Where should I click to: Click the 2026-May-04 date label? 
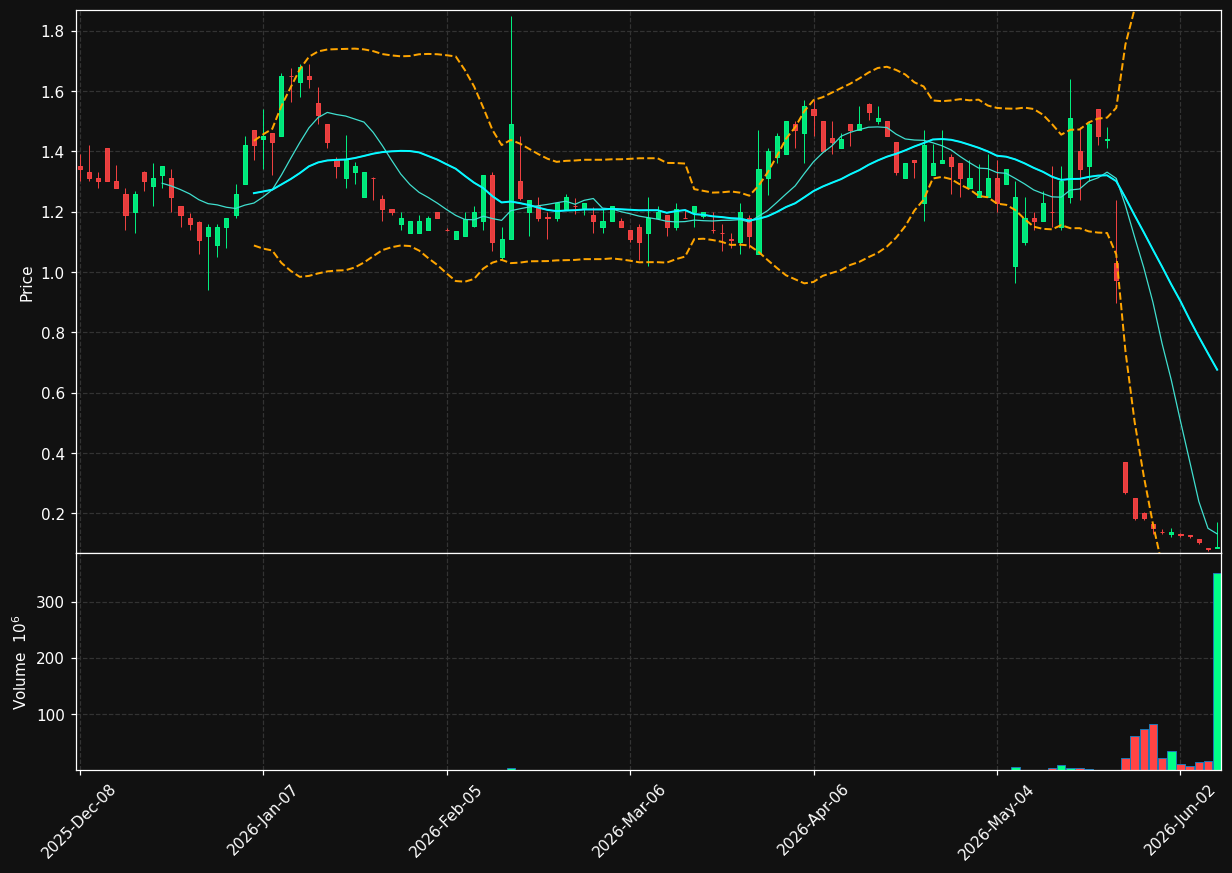click(x=995, y=821)
